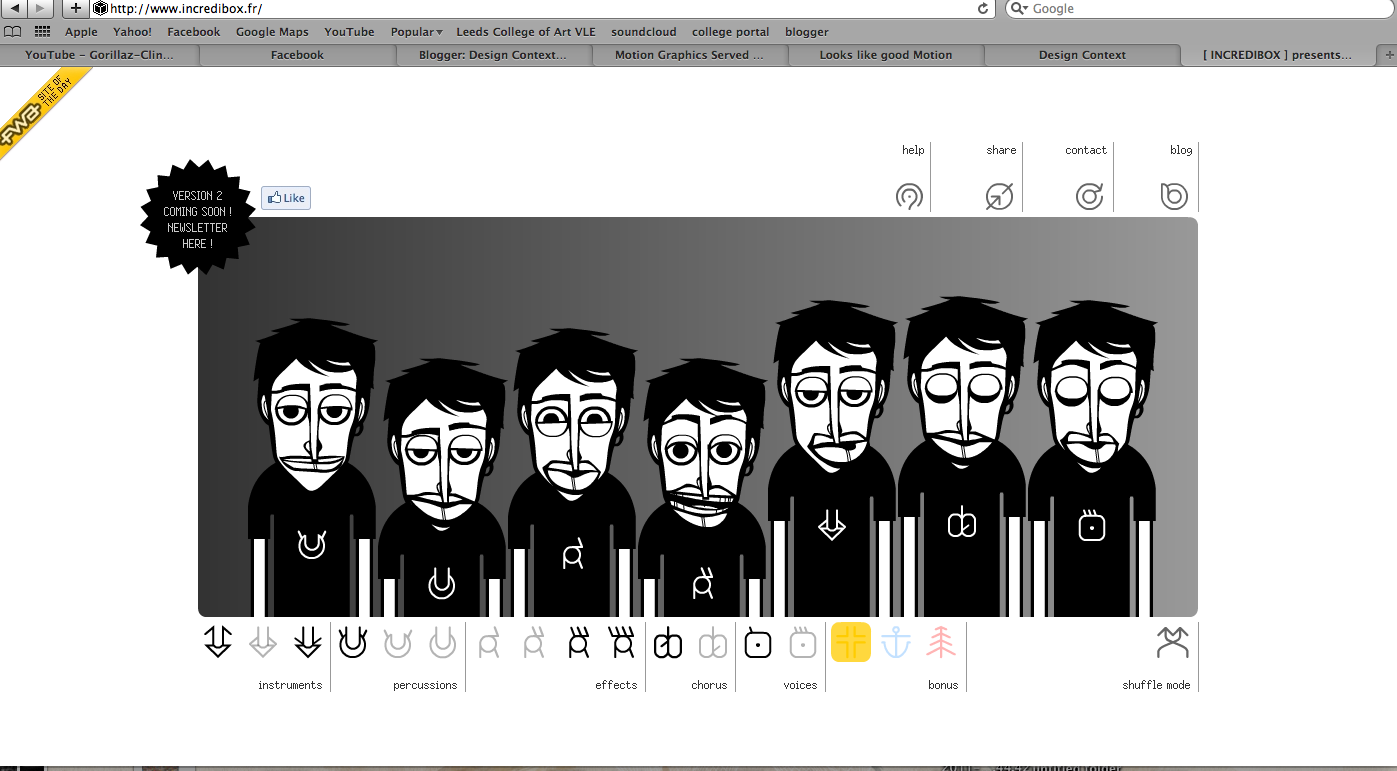Switch to YouTube Gorillaz-Clin tab
The height and width of the screenshot is (771, 1397).
click(99, 55)
